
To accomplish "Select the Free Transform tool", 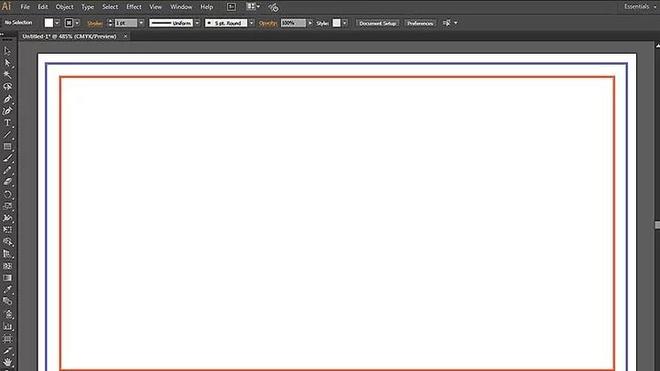I will [x=7, y=230].
